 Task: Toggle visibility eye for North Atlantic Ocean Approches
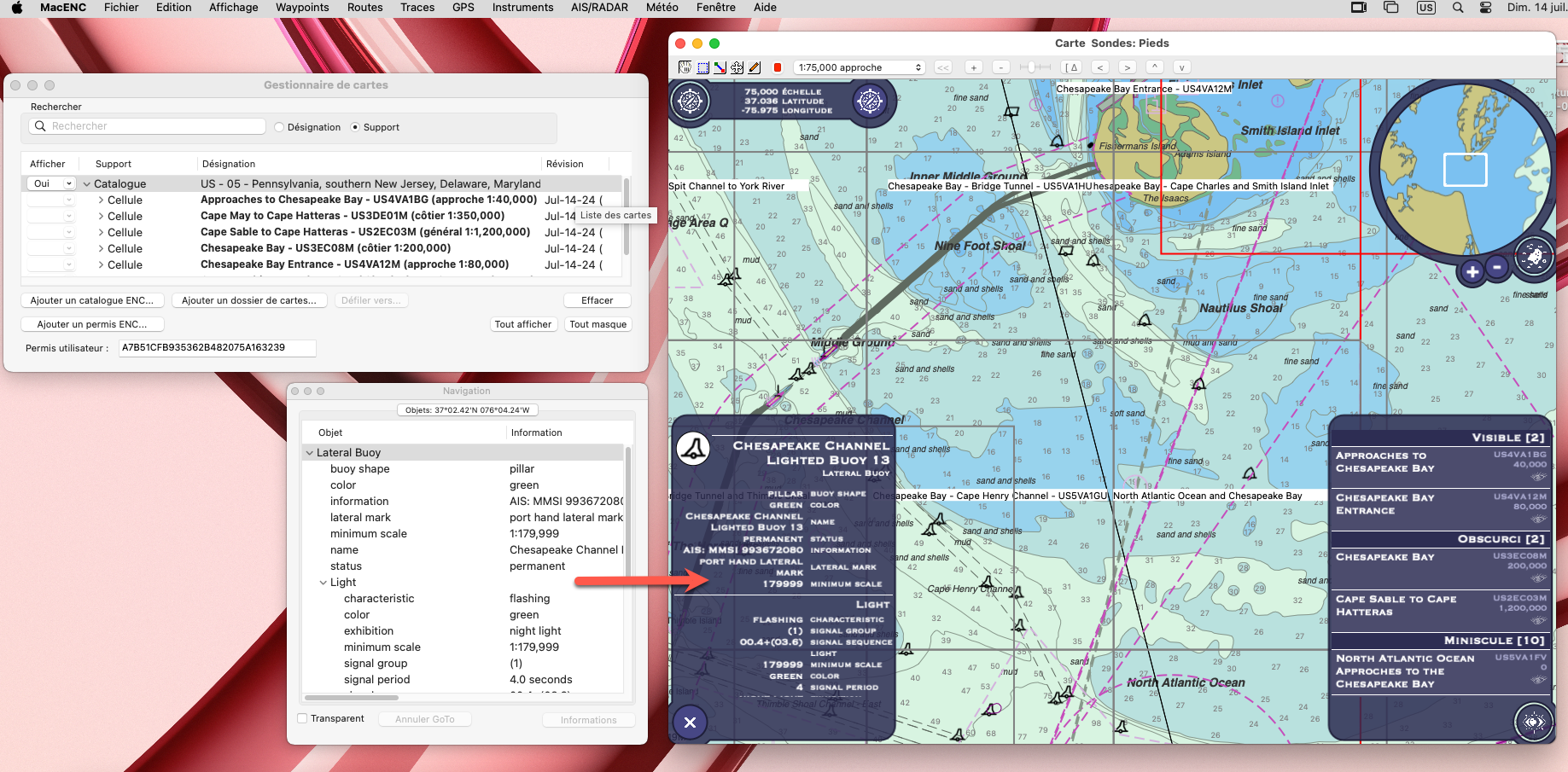tap(1538, 680)
